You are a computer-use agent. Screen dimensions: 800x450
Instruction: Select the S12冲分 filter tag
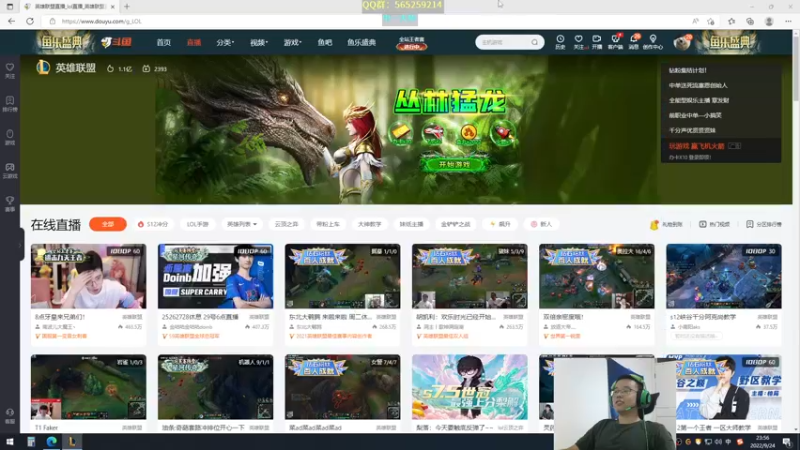pyautogui.click(x=153, y=224)
